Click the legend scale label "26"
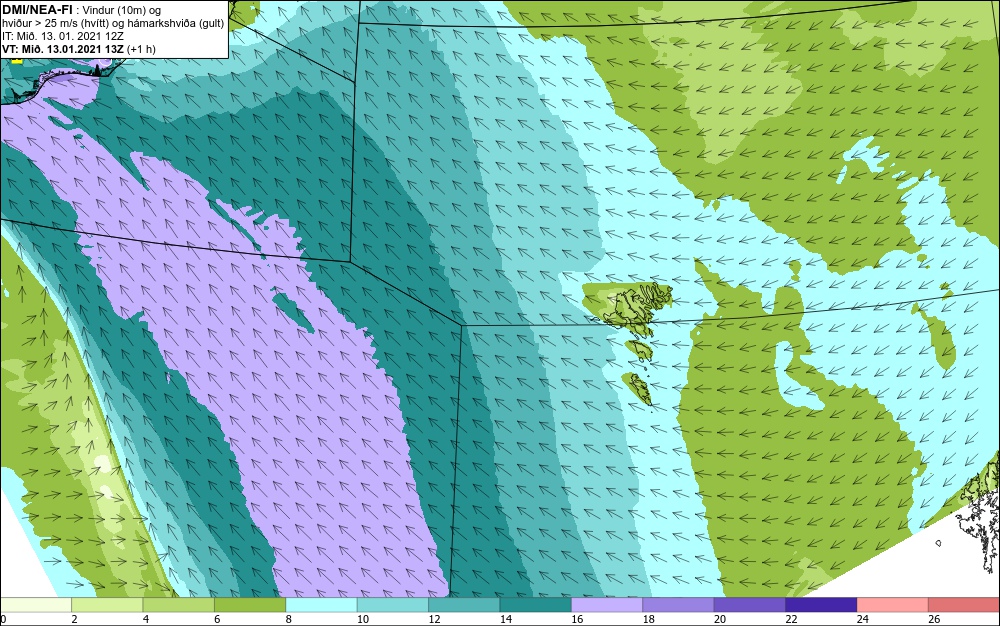 (x=934, y=619)
